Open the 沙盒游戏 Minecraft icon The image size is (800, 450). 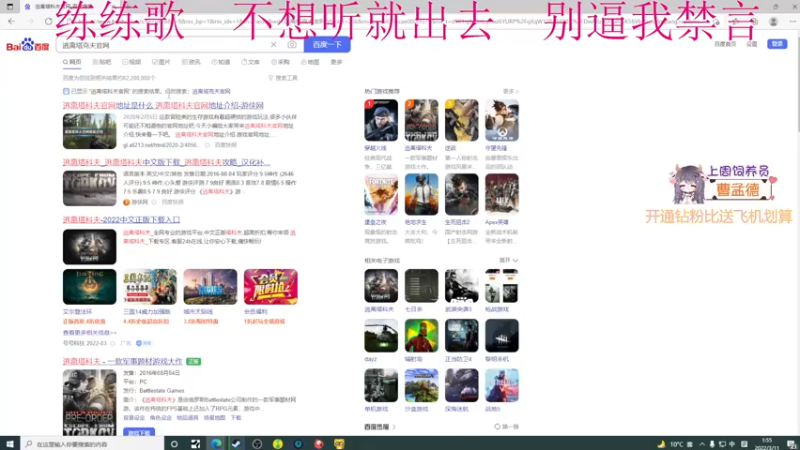[x=421, y=386]
